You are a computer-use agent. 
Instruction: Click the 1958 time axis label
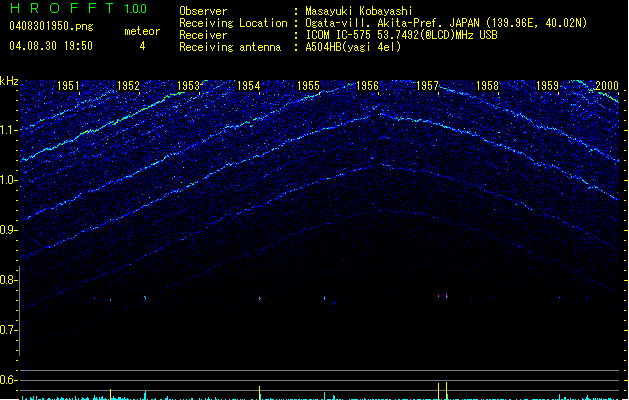487,86
